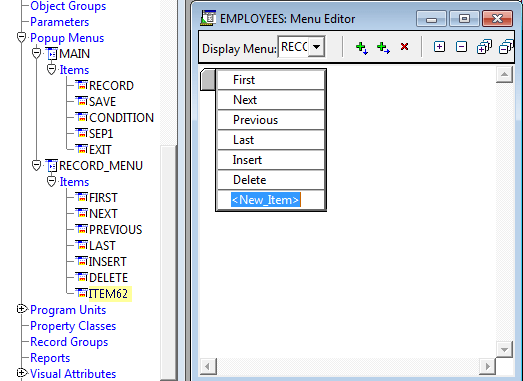Click the icon beside PREVIOUS item
Viewport: 523px width, 381px height.
point(81,230)
